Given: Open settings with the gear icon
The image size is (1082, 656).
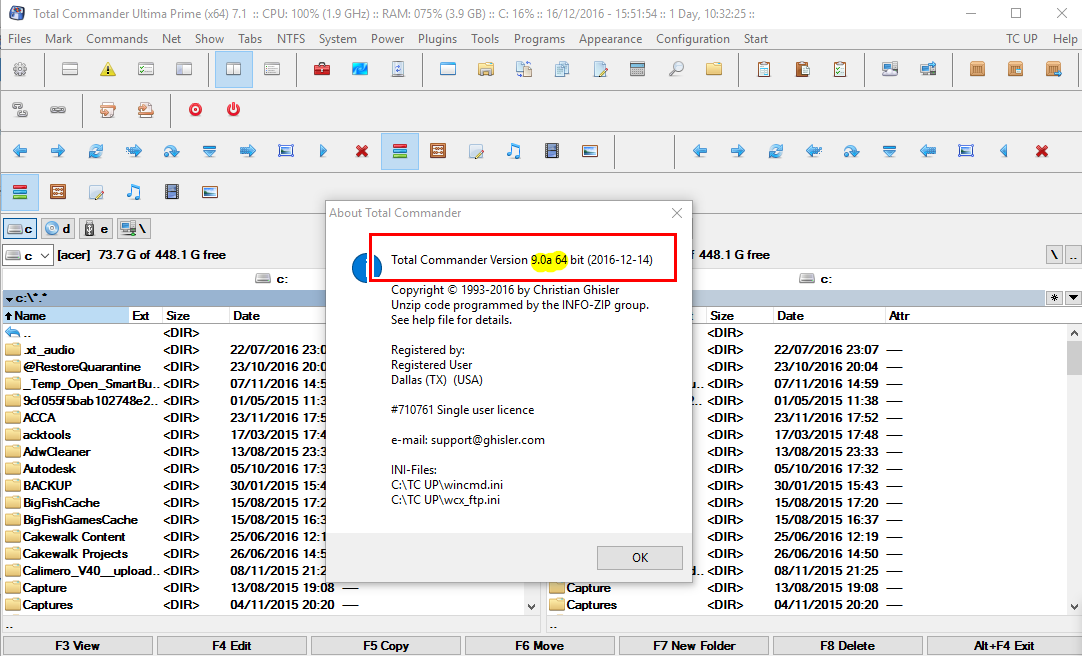Looking at the screenshot, I should 20,70.
